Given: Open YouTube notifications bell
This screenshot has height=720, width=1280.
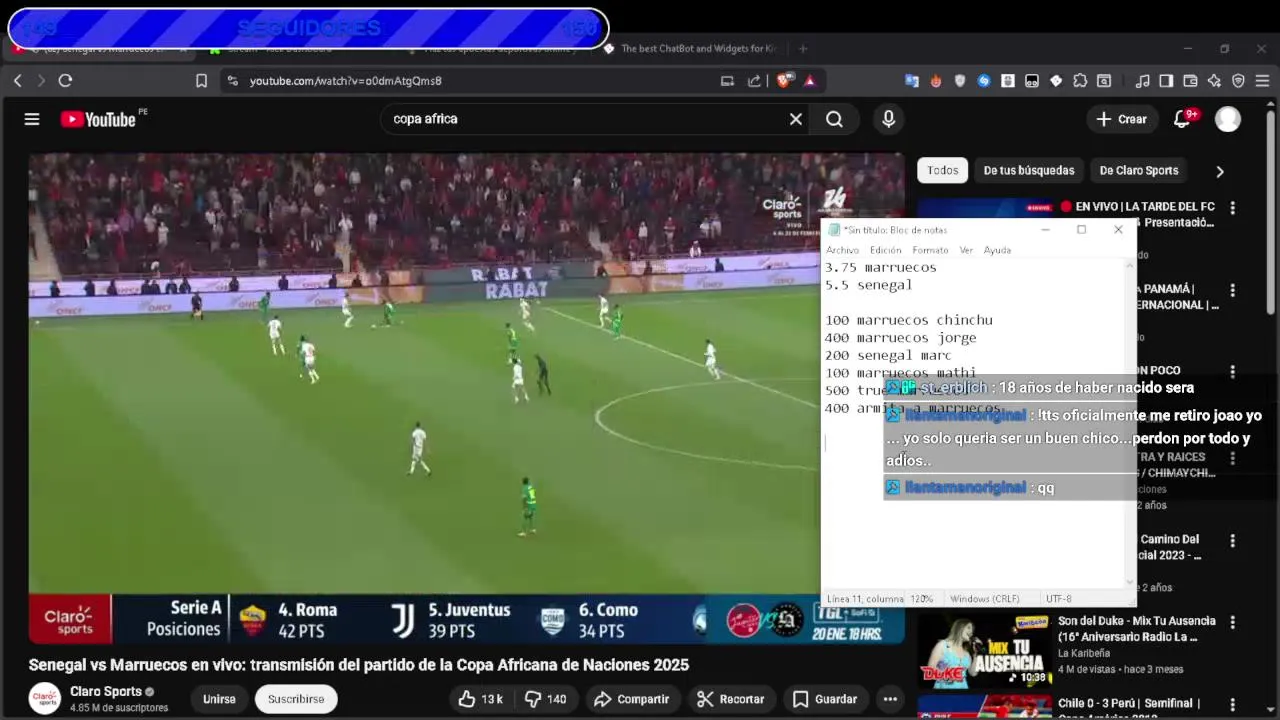Looking at the screenshot, I should [x=1183, y=119].
